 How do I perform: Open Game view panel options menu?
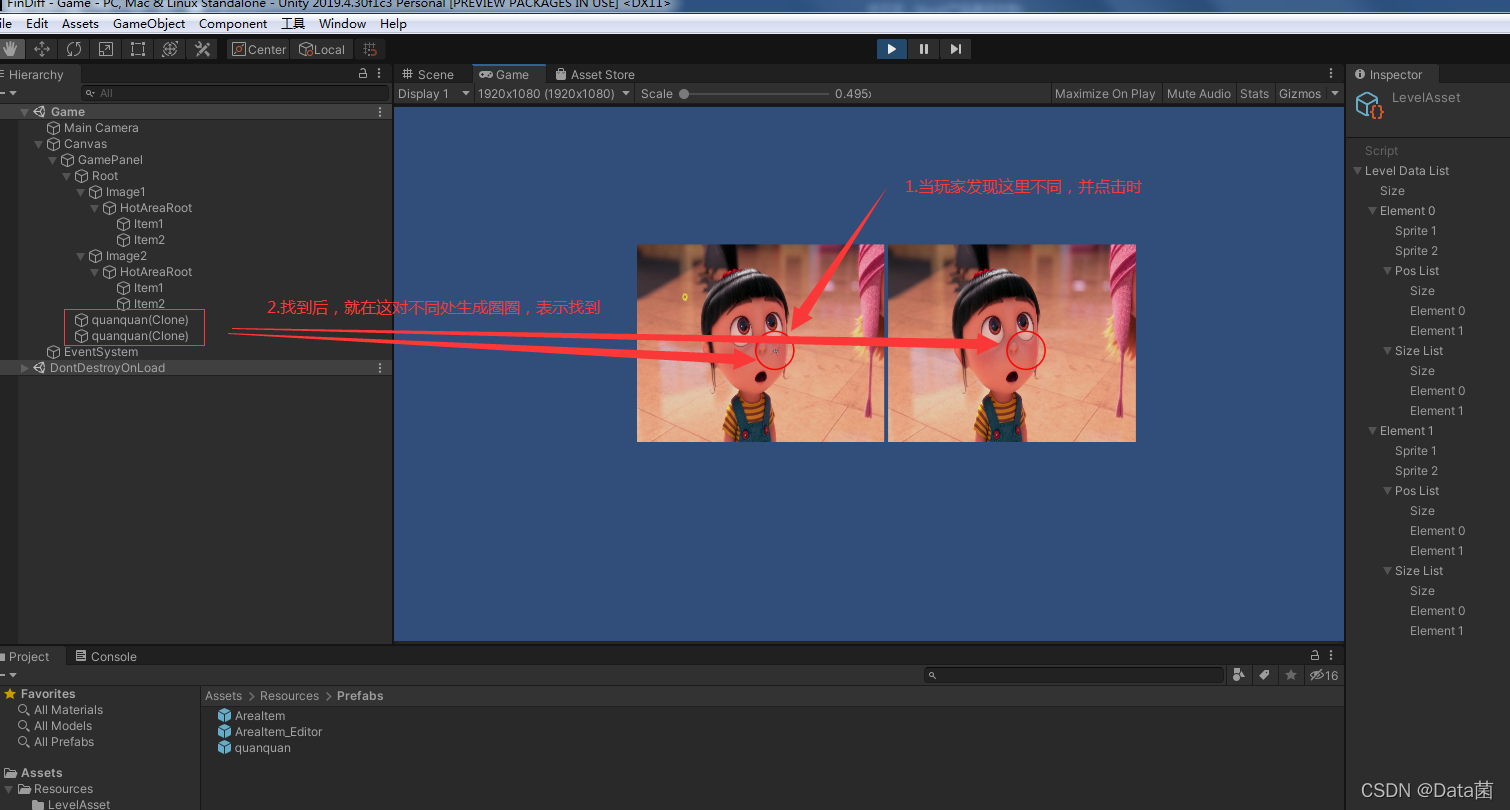(x=1331, y=74)
